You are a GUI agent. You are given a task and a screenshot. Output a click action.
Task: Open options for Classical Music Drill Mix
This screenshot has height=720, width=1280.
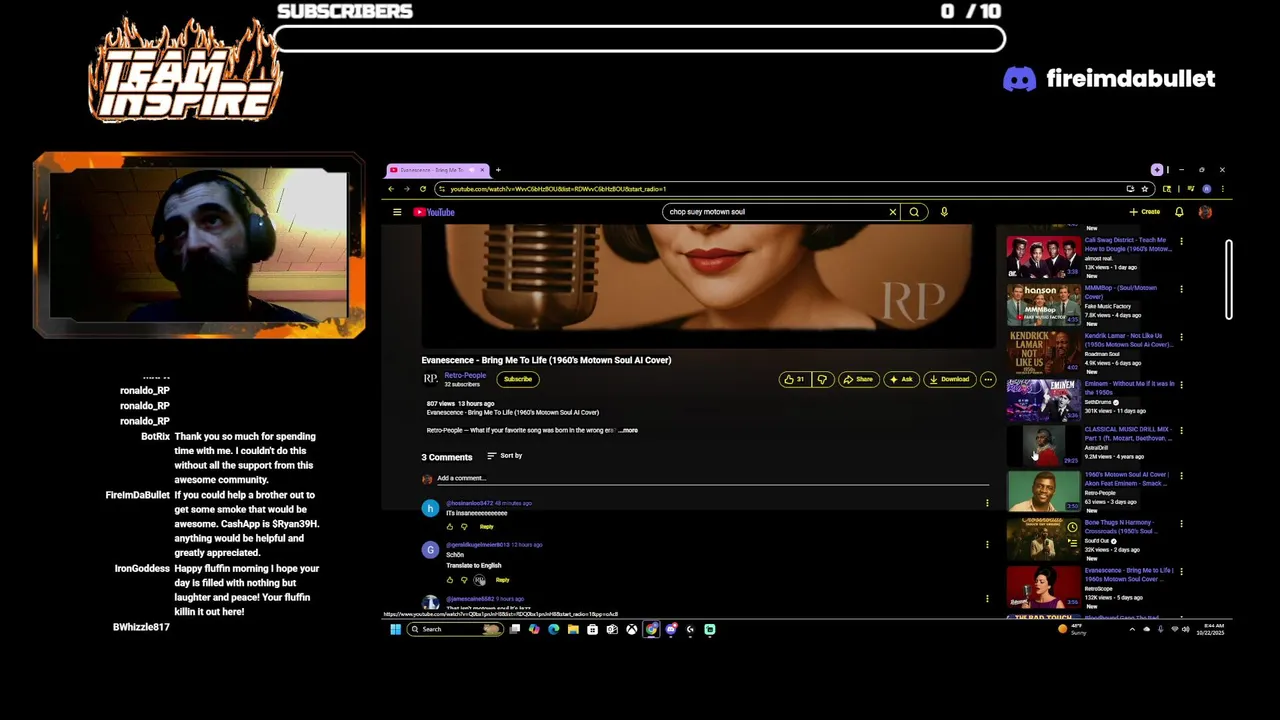coord(1181,431)
